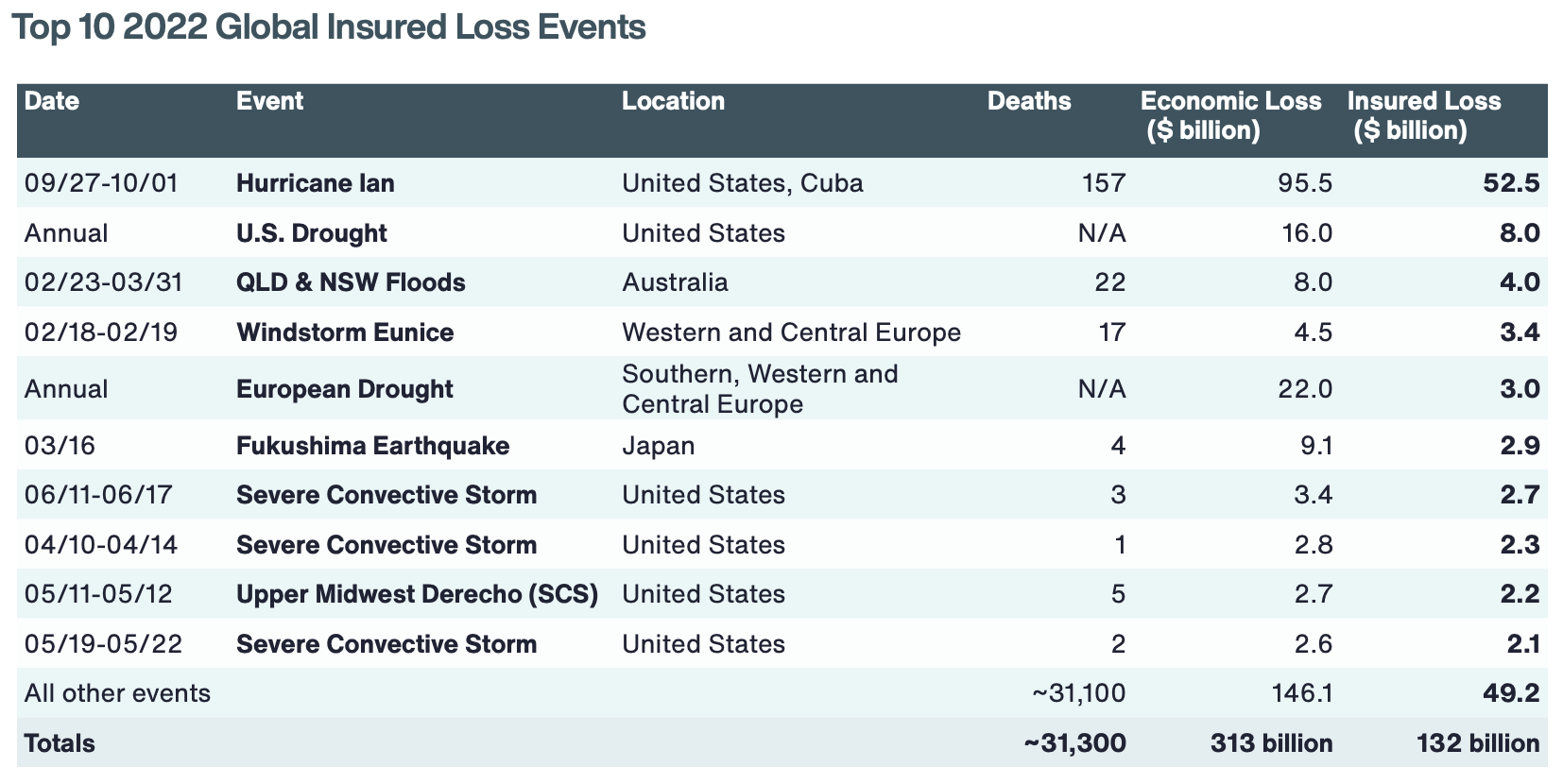This screenshot has width=1563, height=784.
Task: Click the Date column header
Action: pyautogui.click(x=52, y=102)
